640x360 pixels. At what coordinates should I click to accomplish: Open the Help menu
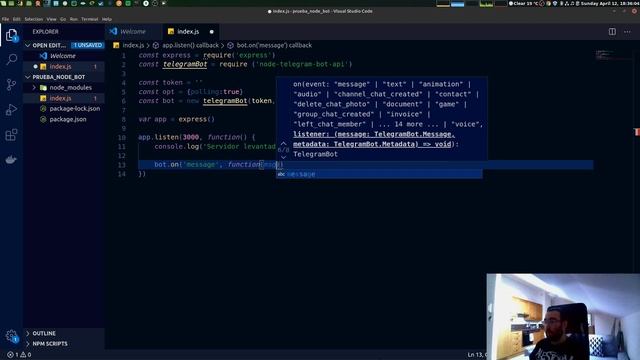(107, 19)
